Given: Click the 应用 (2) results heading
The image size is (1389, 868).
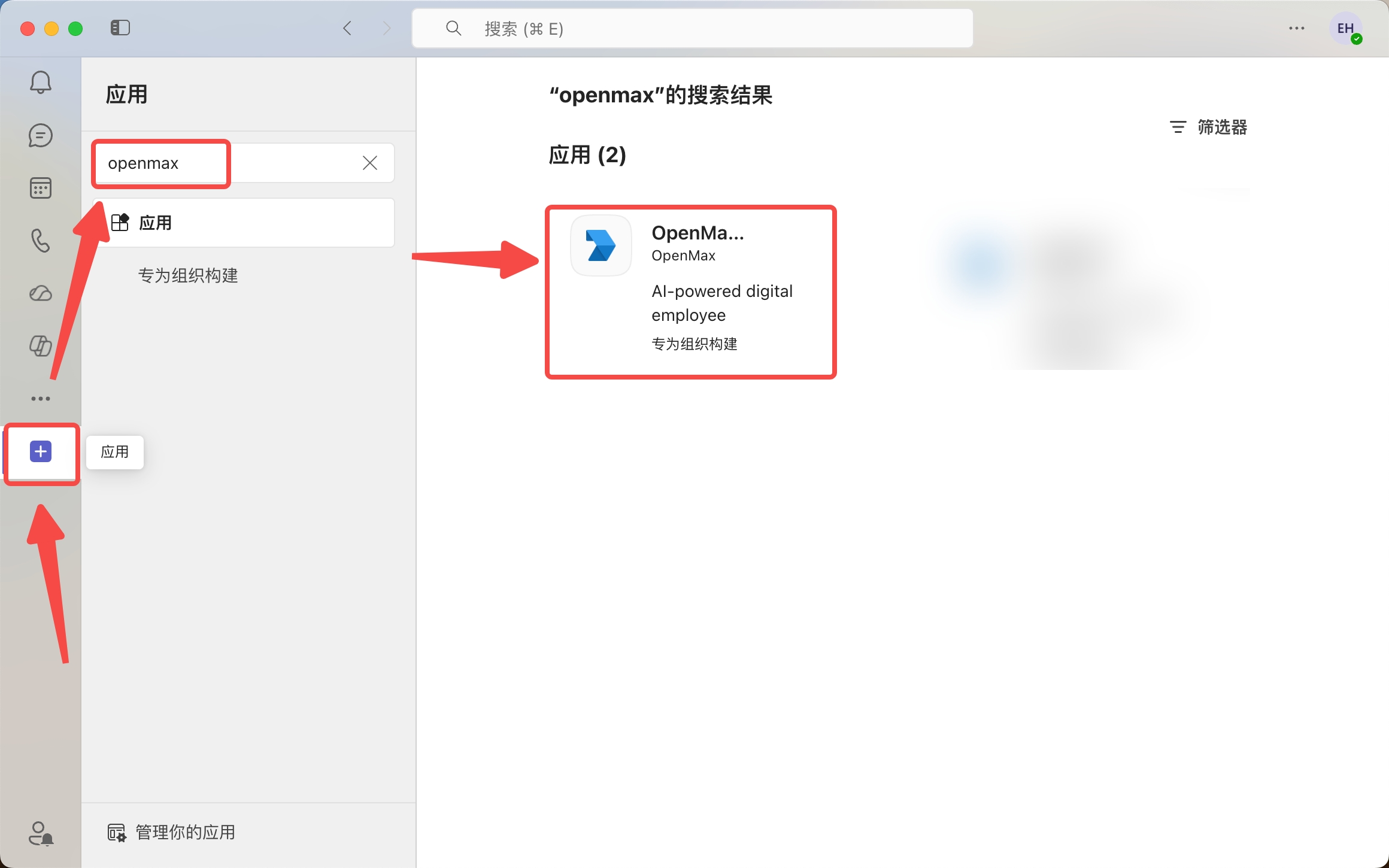Looking at the screenshot, I should 587,155.
